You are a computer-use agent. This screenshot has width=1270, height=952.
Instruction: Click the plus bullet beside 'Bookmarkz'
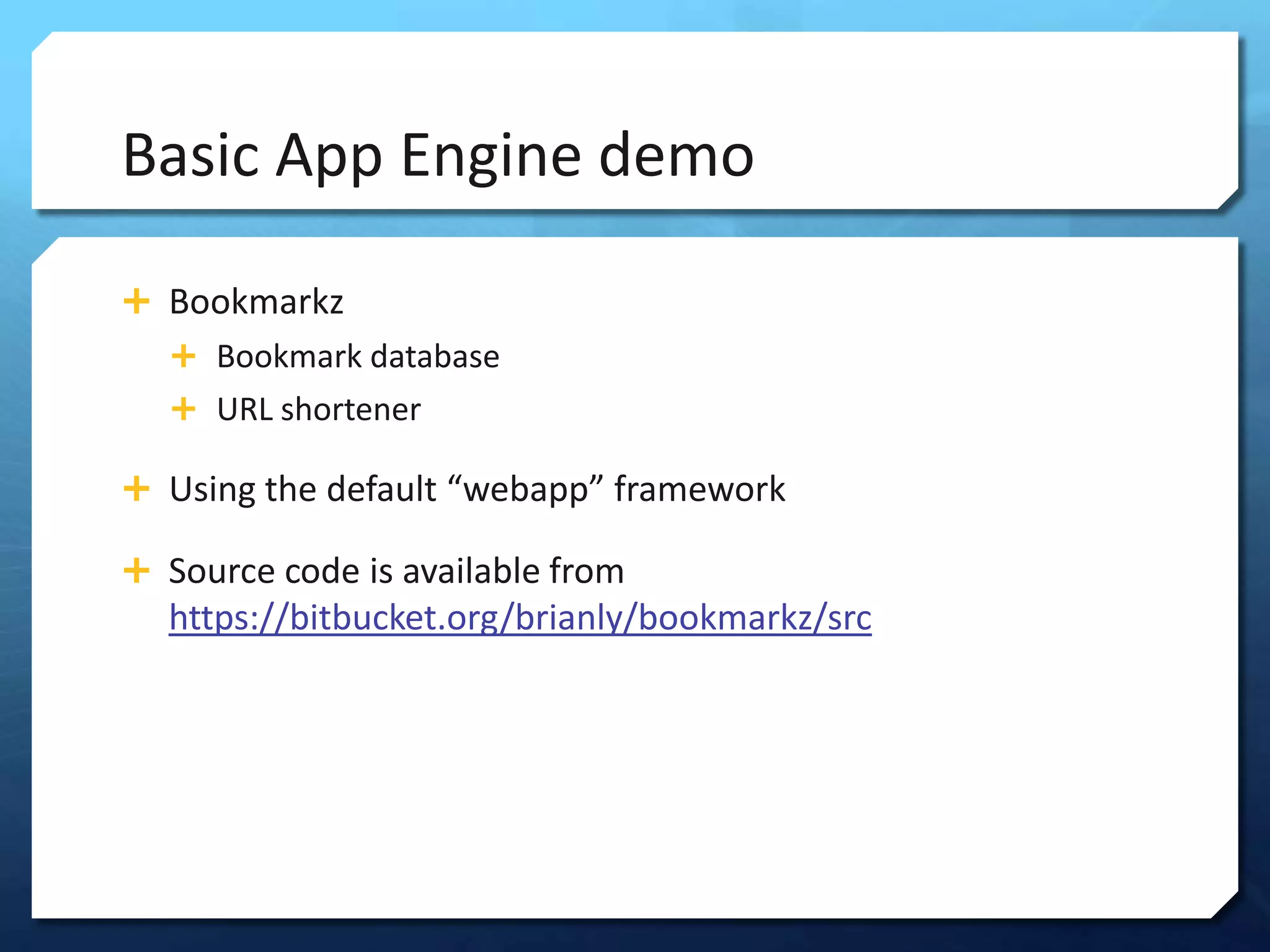coord(136,302)
